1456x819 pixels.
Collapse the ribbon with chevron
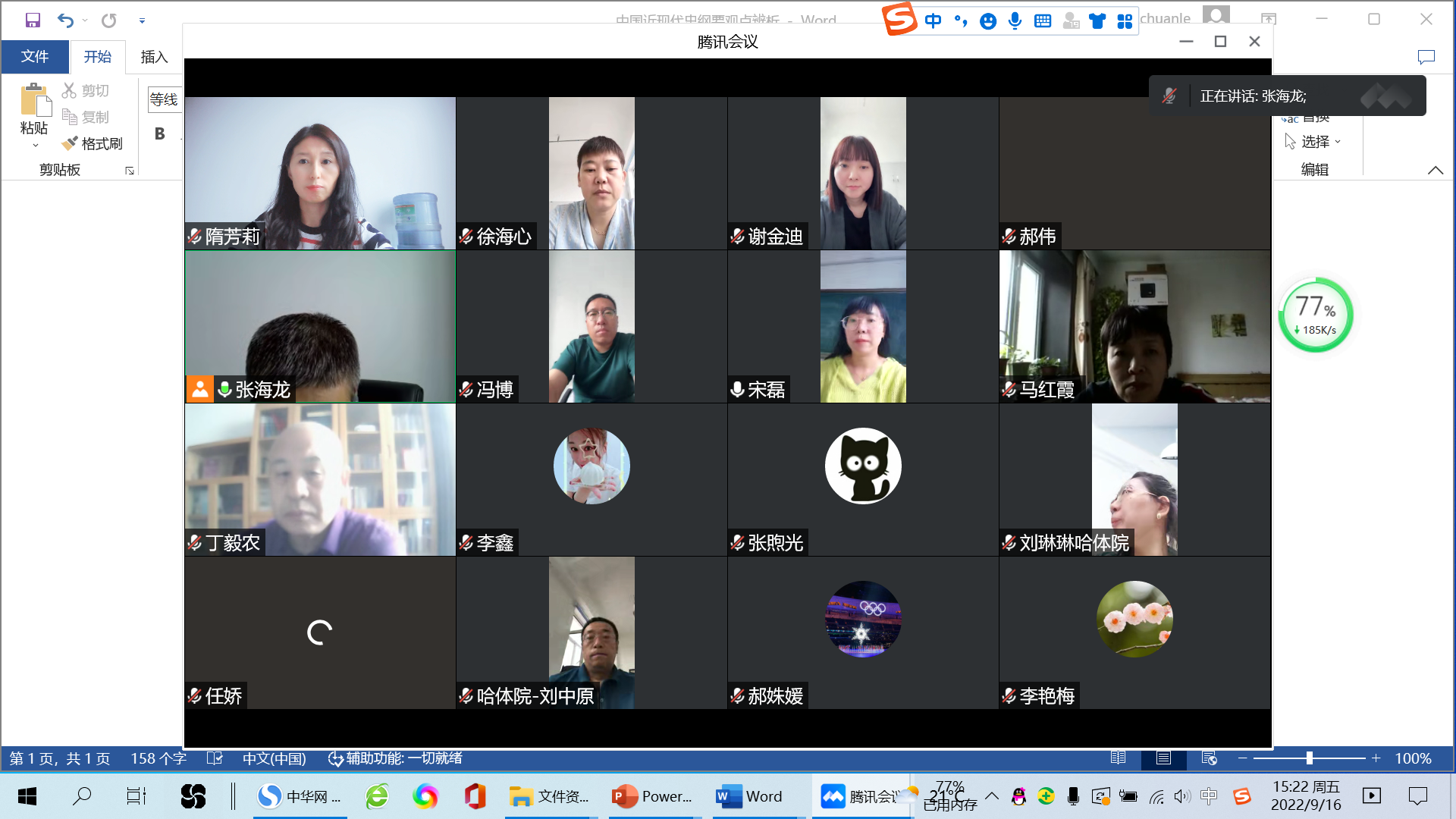coord(1435,170)
